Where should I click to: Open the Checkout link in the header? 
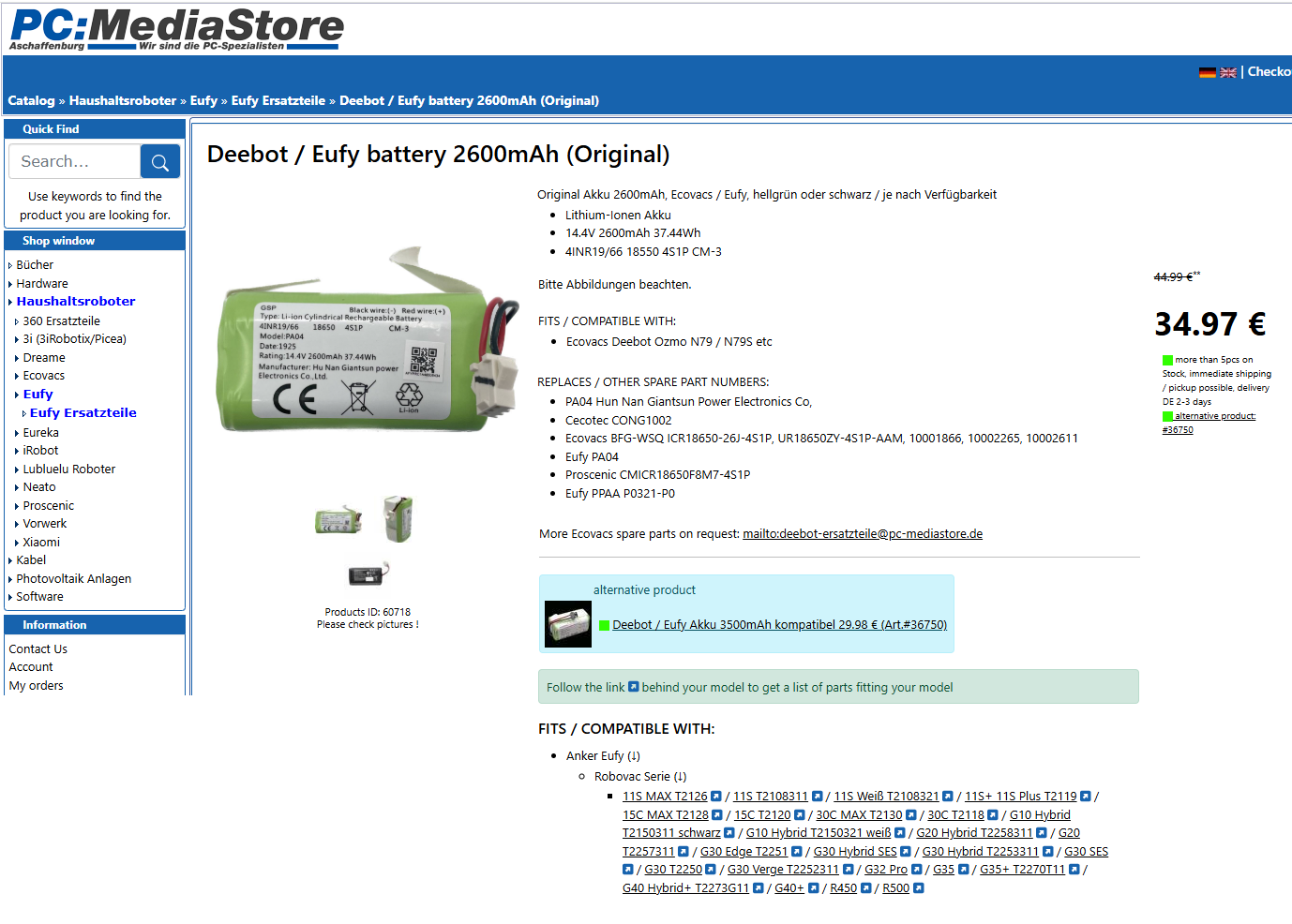[1269, 72]
